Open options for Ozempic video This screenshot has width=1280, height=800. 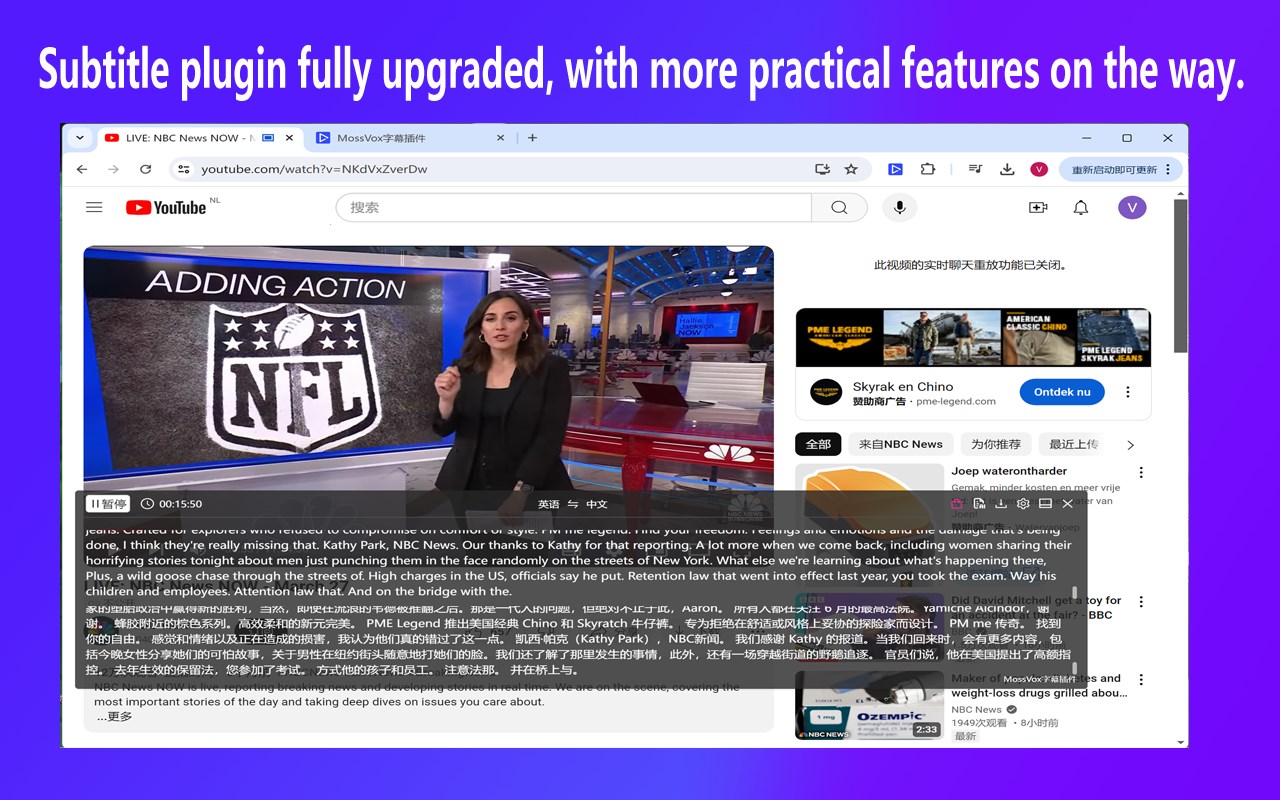coord(1141,680)
